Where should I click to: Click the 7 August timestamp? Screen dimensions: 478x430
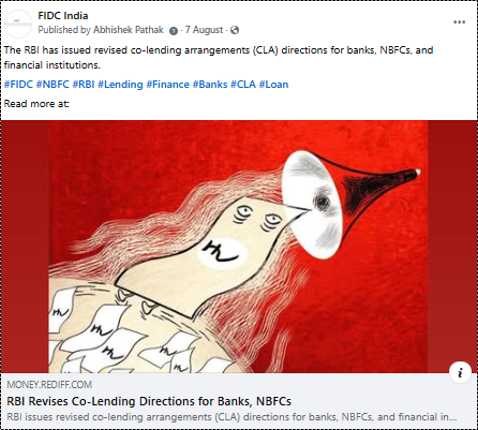[x=204, y=30]
